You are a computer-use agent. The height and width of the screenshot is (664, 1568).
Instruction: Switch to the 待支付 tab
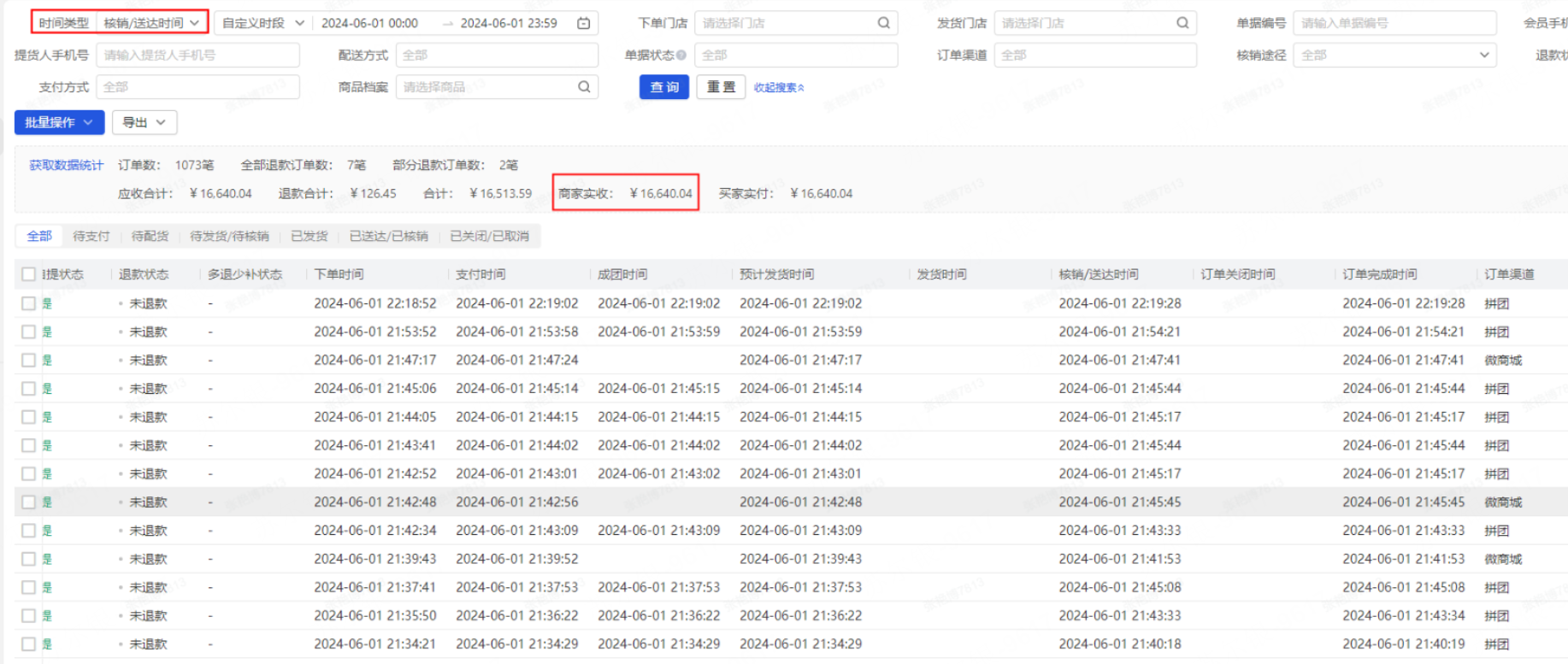pyautogui.click(x=91, y=236)
